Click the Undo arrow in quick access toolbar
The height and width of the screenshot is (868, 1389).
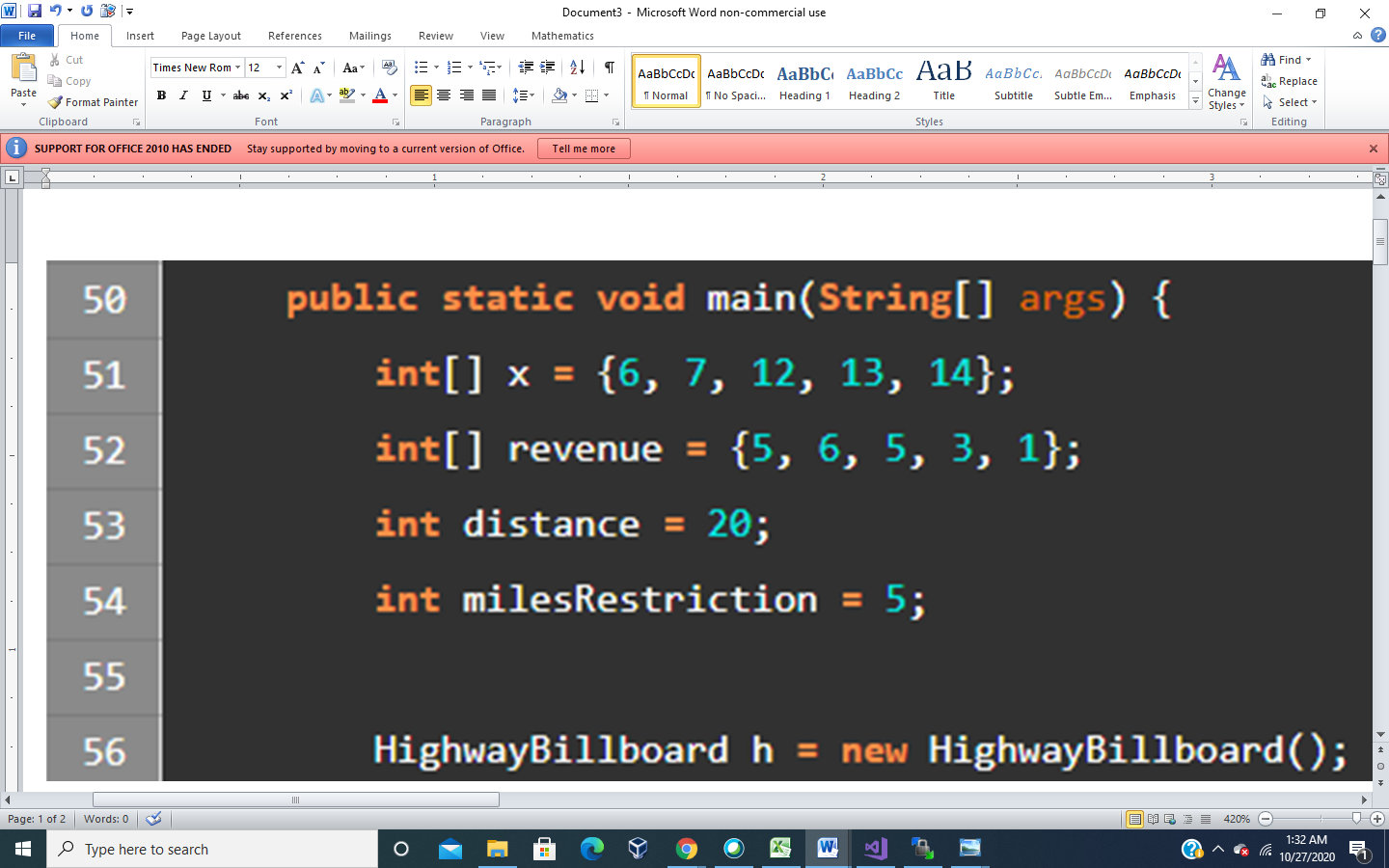tap(56, 12)
